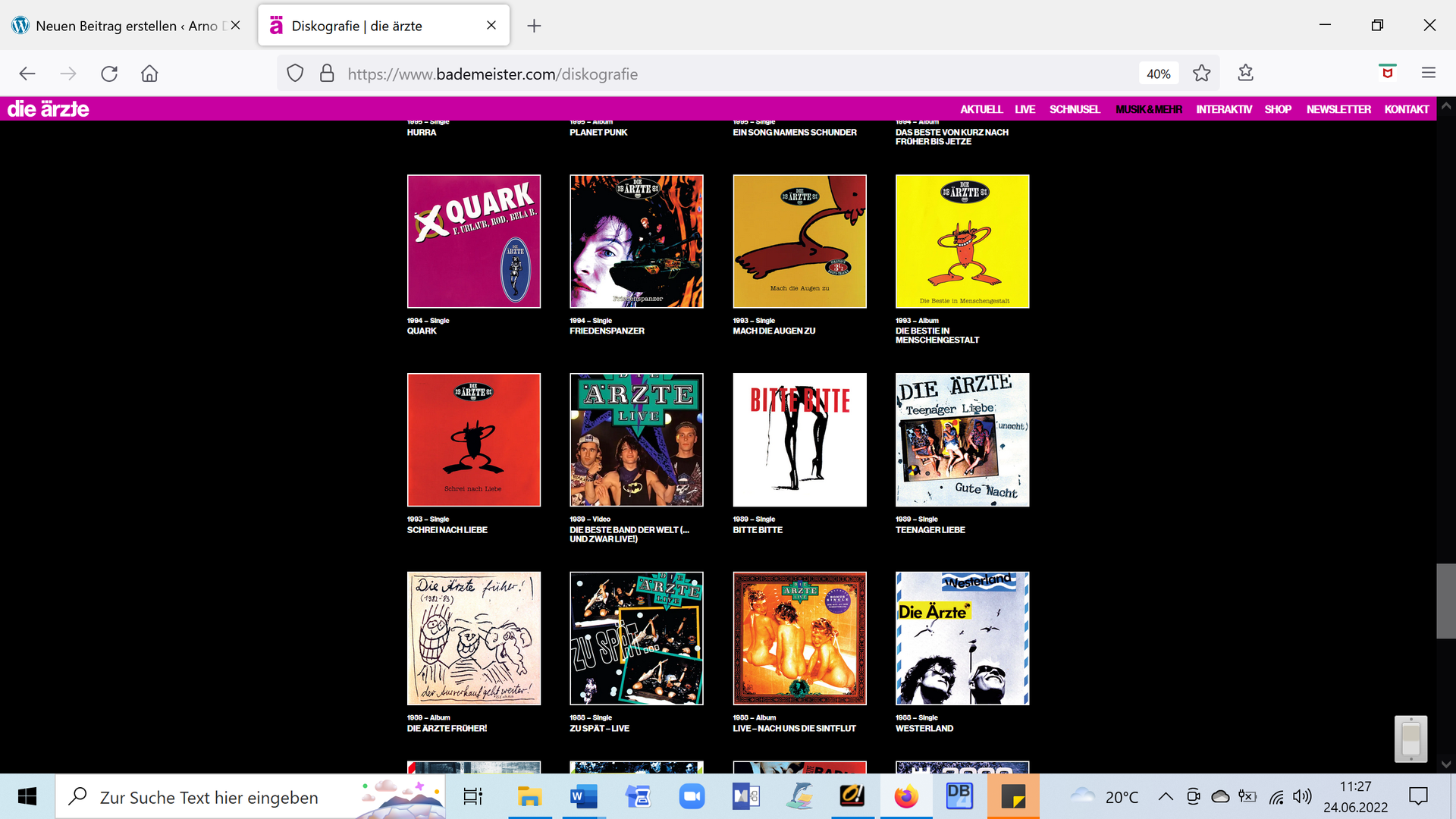
Task: Open Zoom from the taskbar
Action: pos(692,796)
